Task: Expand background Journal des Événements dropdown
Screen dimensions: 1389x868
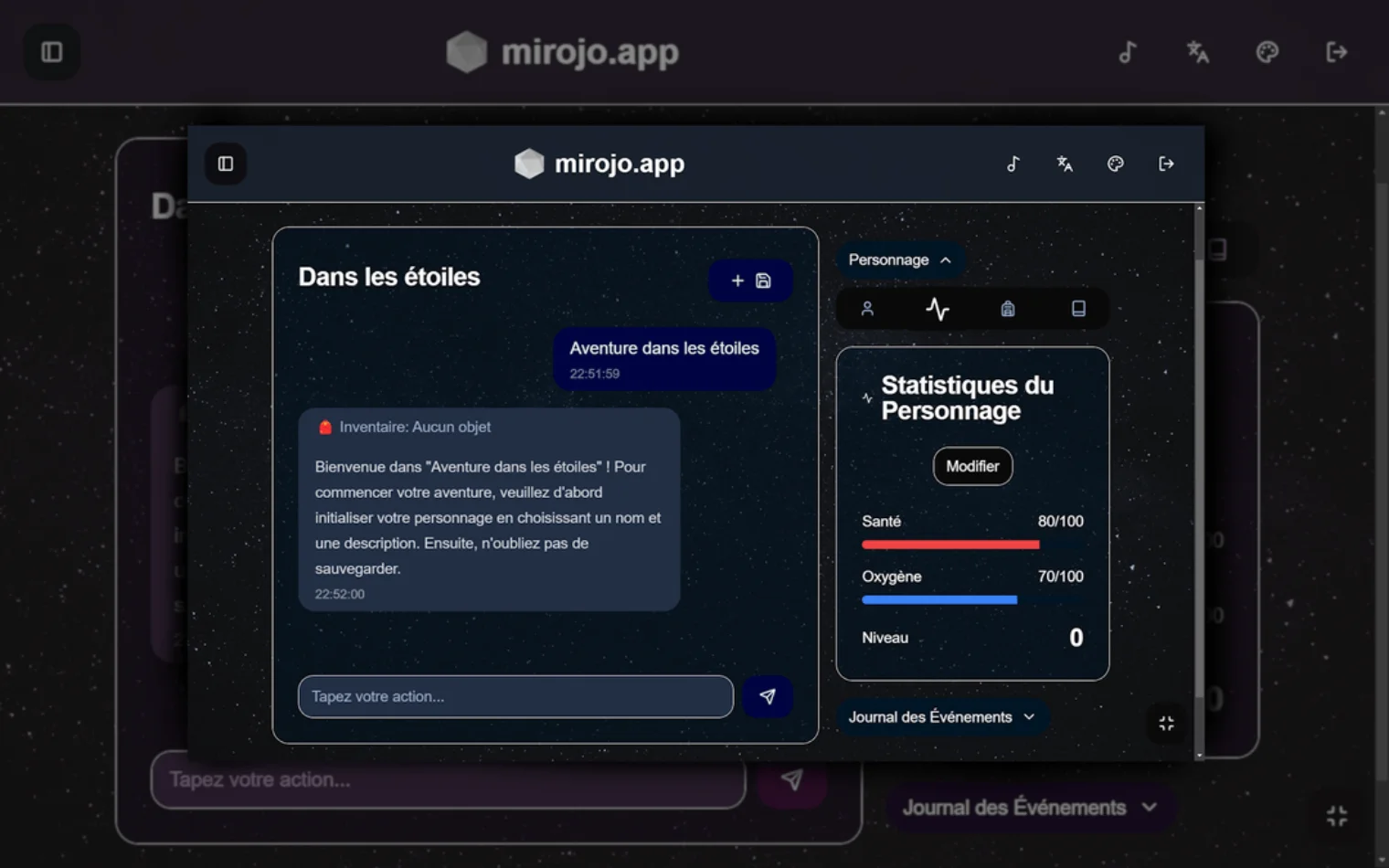Action: (x=1030, y=808)
